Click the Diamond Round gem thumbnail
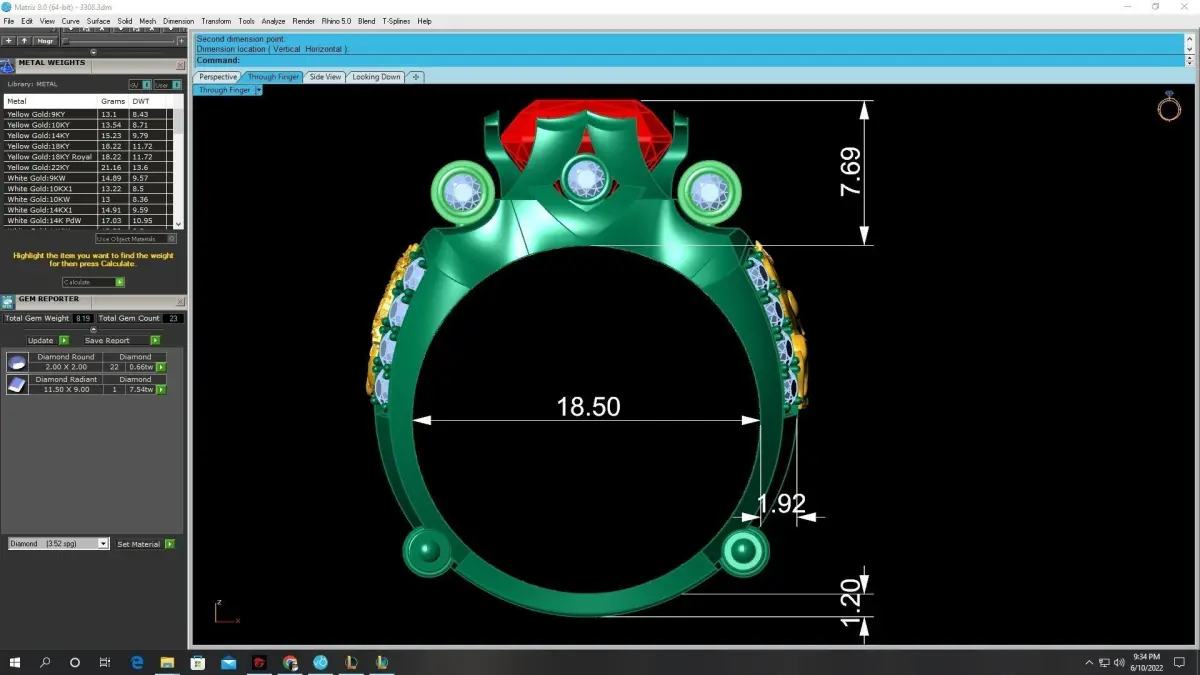The image size is (1200, 675). [17, 362]
